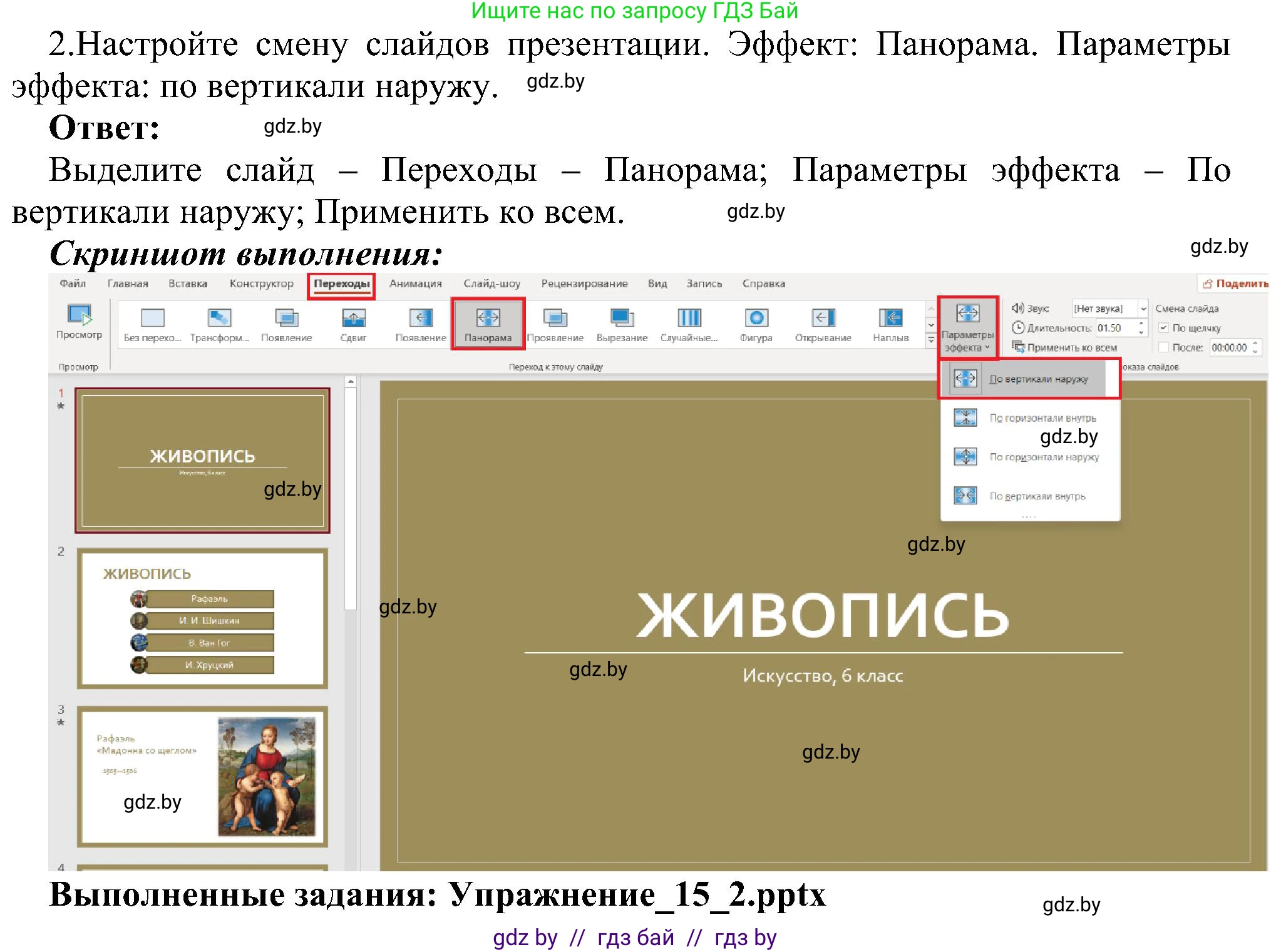Choose the 'Появление' fade transition with overlapping squares
This screenshot has width=1271, height=952.
click(286, 325)
